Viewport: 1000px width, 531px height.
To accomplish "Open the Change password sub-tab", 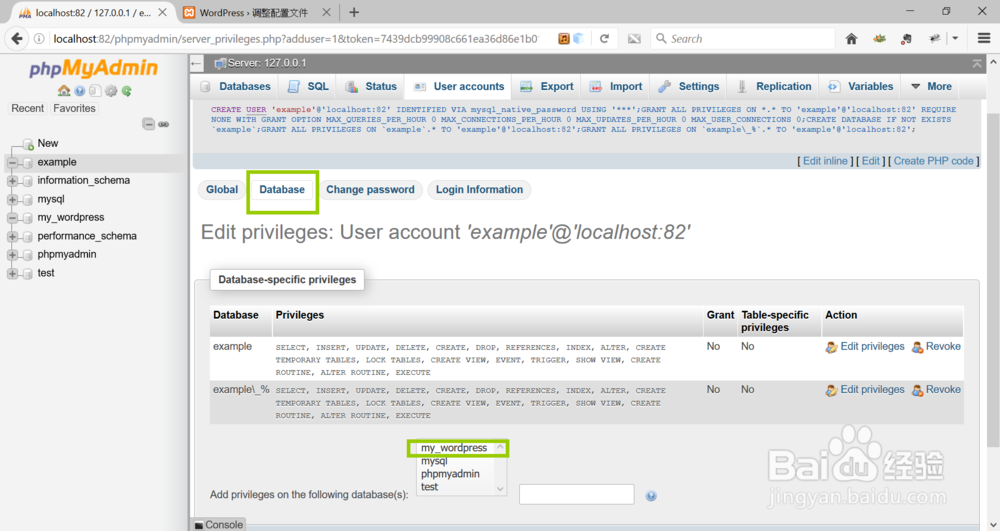I will 370,190.
